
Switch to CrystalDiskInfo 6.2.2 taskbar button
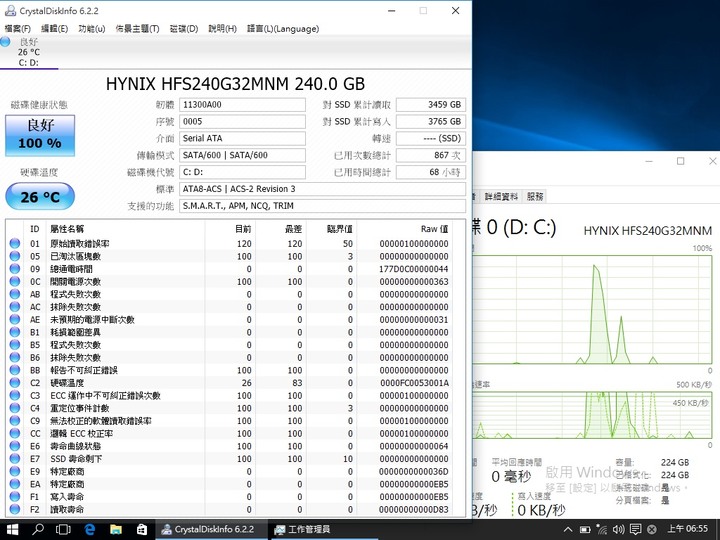[211, 529]
